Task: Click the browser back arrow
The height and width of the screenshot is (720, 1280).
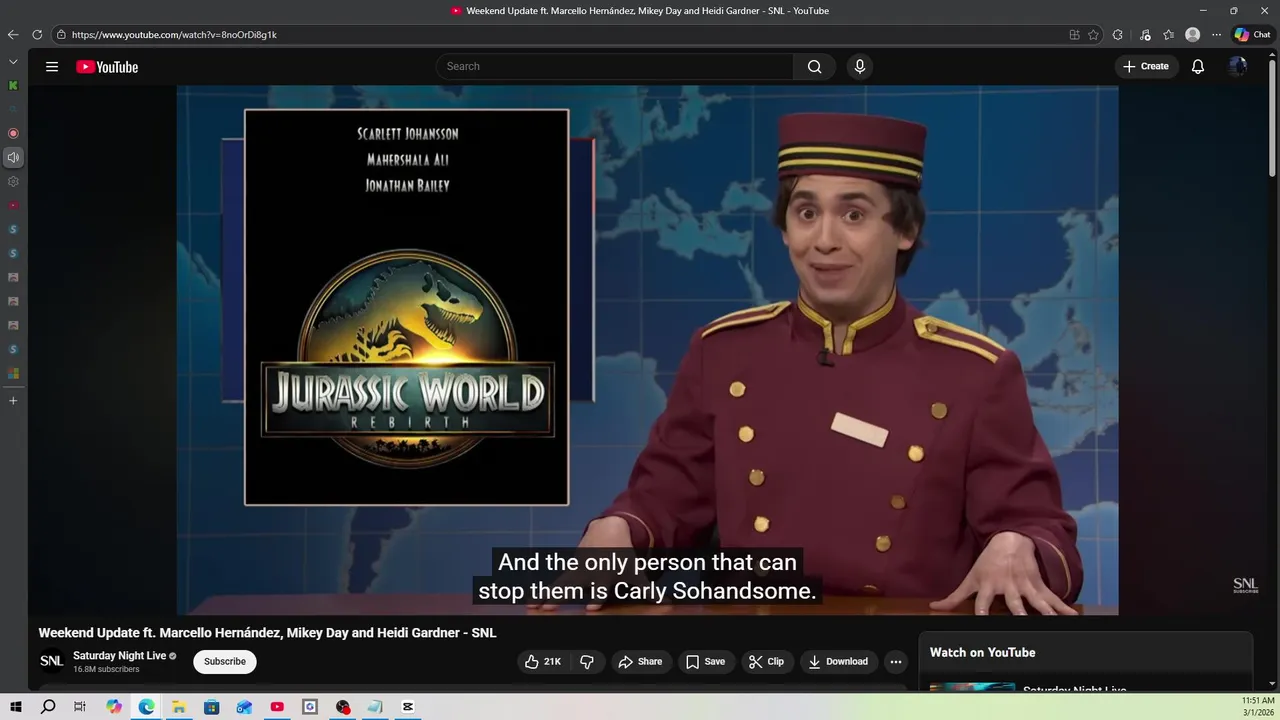Action: (13, 34)
